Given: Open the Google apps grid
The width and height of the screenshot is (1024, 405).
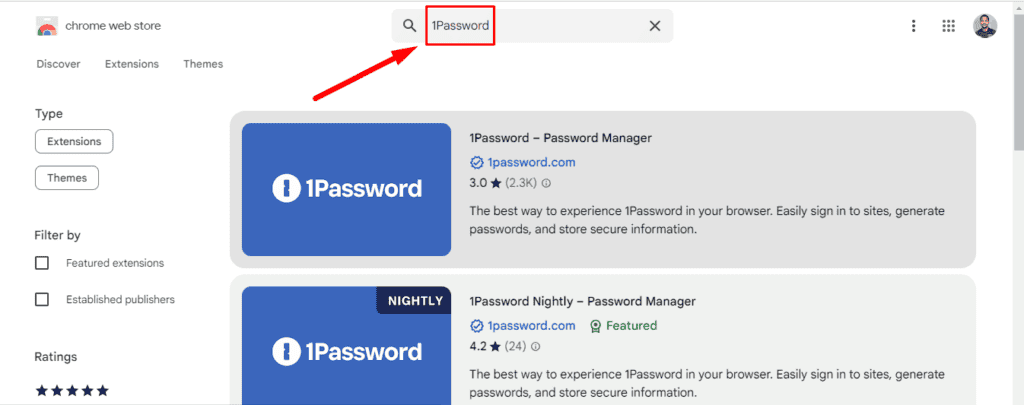Looking at the screenshot, I should coord(949,26).
